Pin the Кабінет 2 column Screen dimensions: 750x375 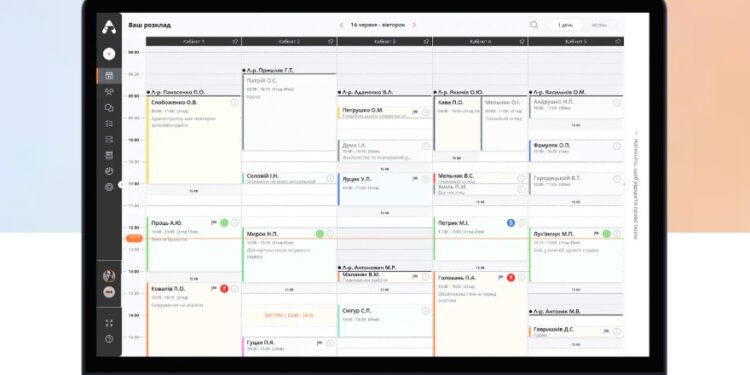coord(331,42)
